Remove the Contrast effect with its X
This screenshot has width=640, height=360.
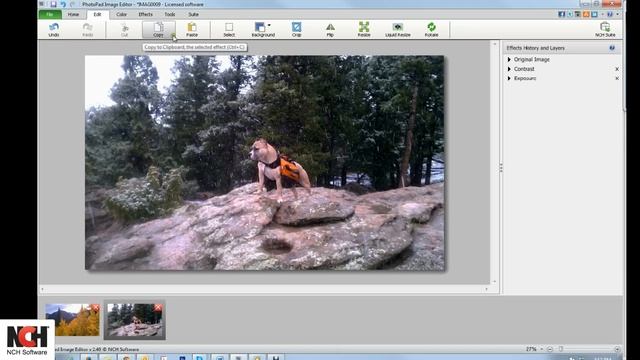(x=617, y=69)
